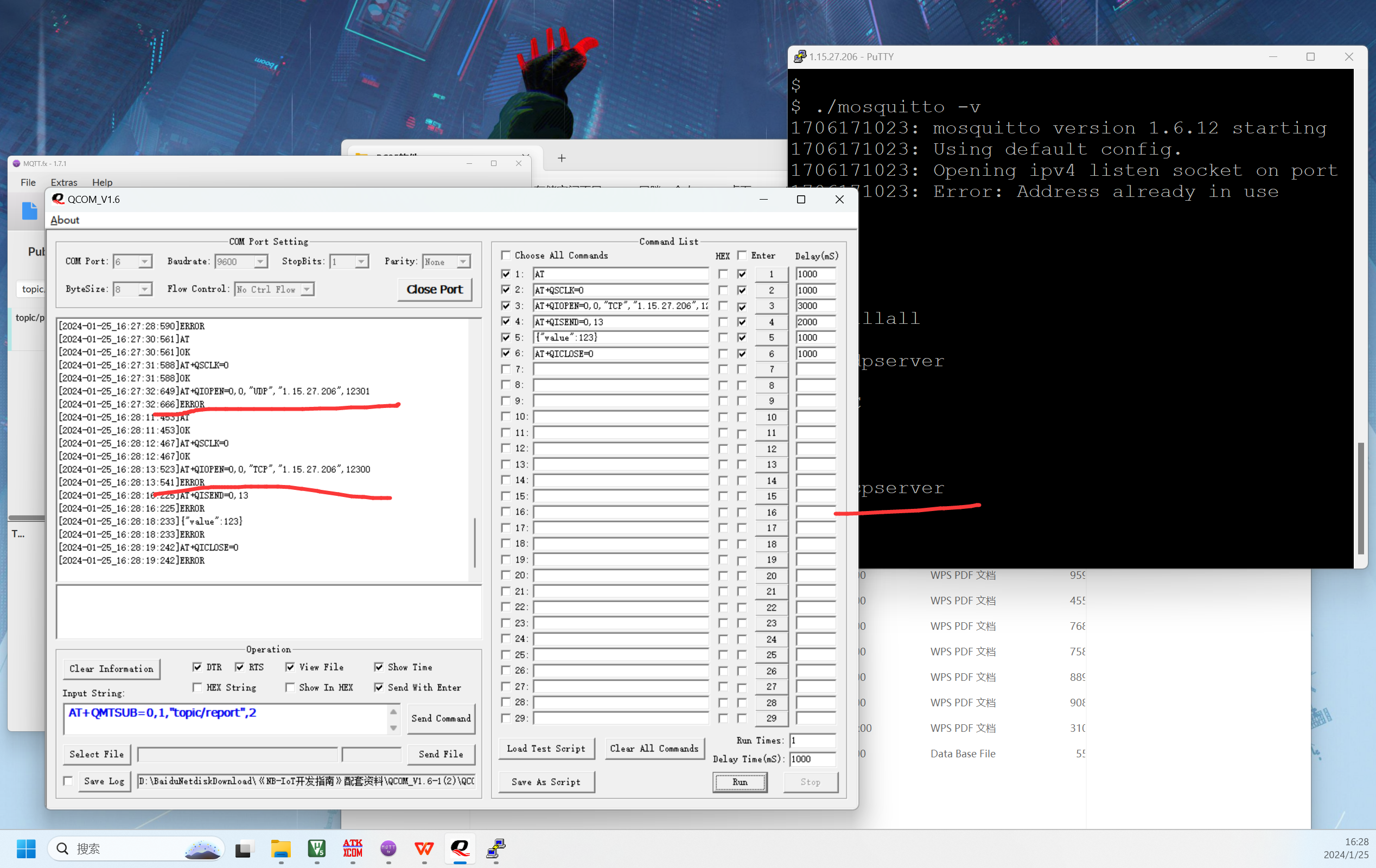Toggle the HEX String checkbox
This screenshot has width=1376, height=868.
[197, 687]
